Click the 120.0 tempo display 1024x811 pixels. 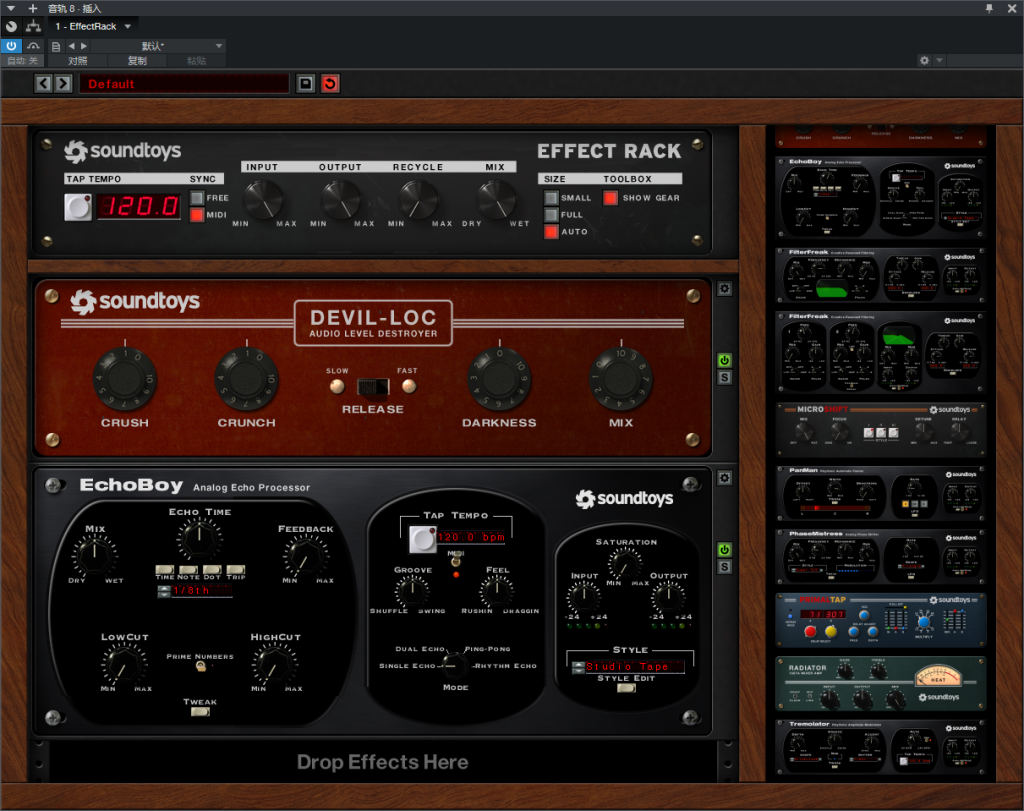click(x=139, y=206)
